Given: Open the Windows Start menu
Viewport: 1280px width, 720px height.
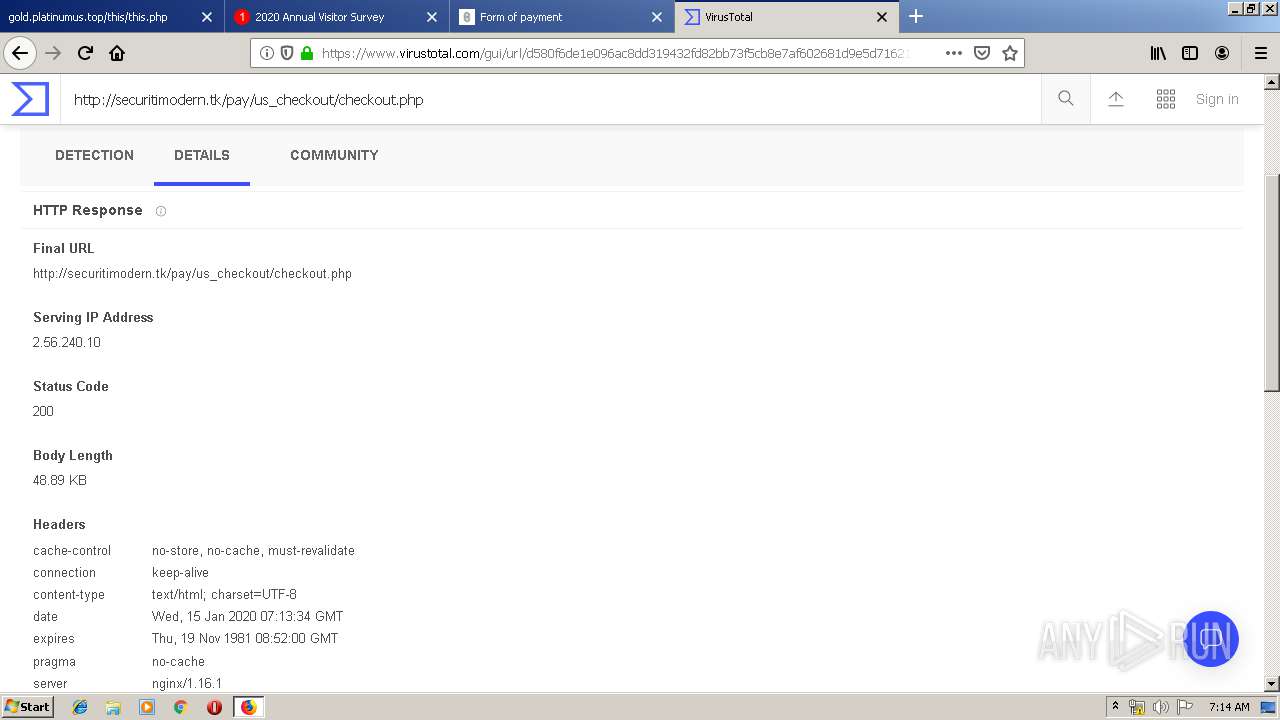Looking at the screenshot, I should (x=27, y=706).
